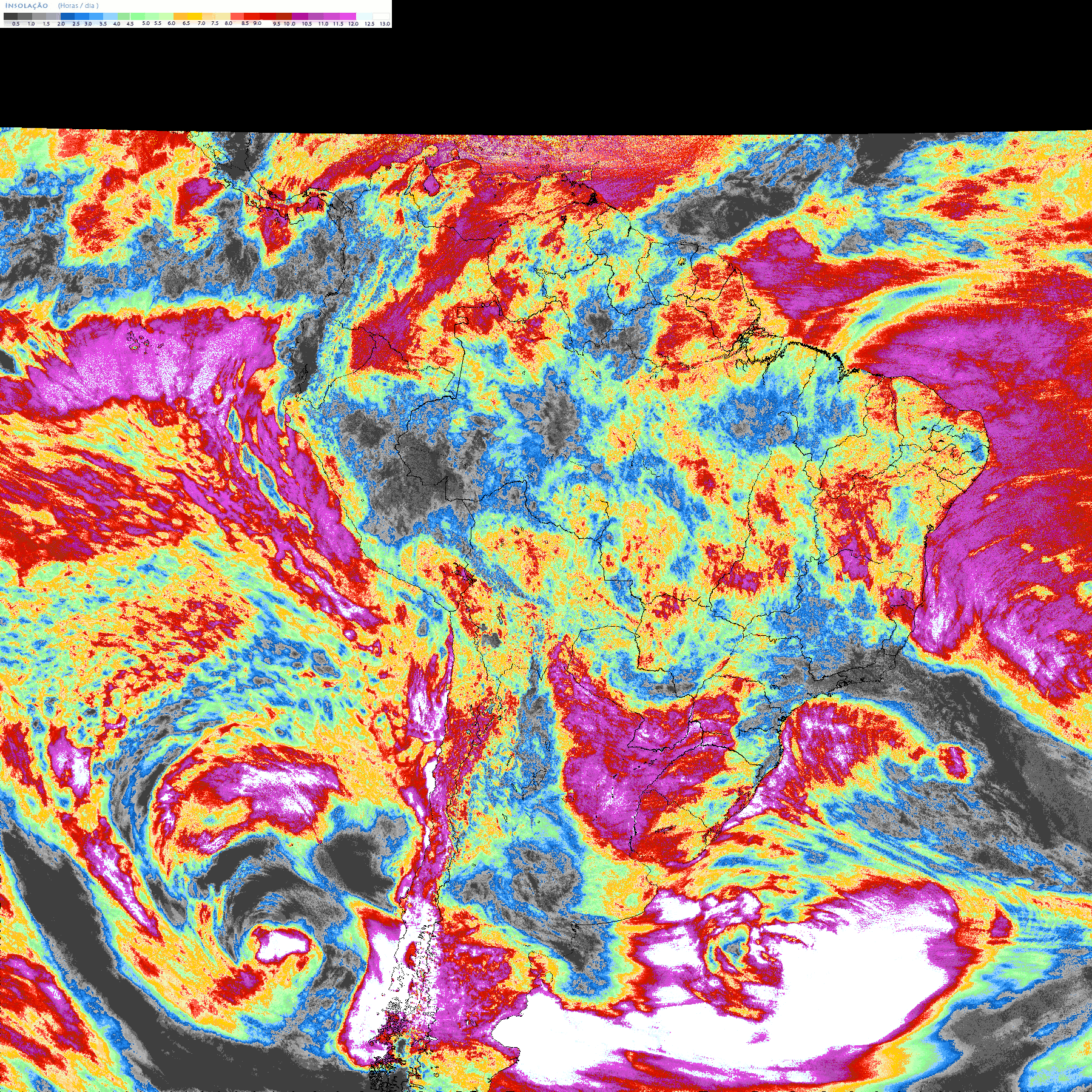Click the 1.0 legend value
This screenshot has height=1092, width=1092.
(x=31, y=24)
